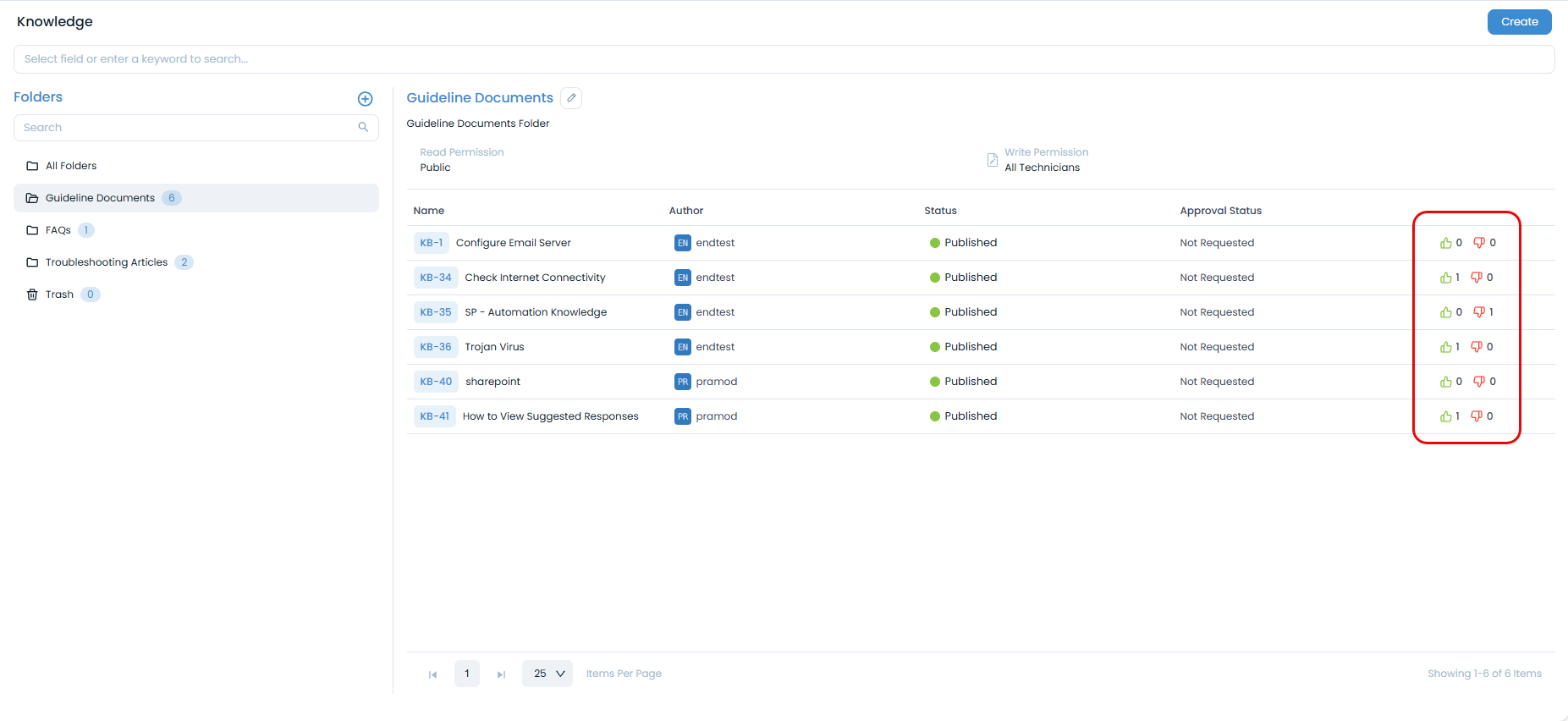
Task: Select the All Folders item
Action: 71,166
